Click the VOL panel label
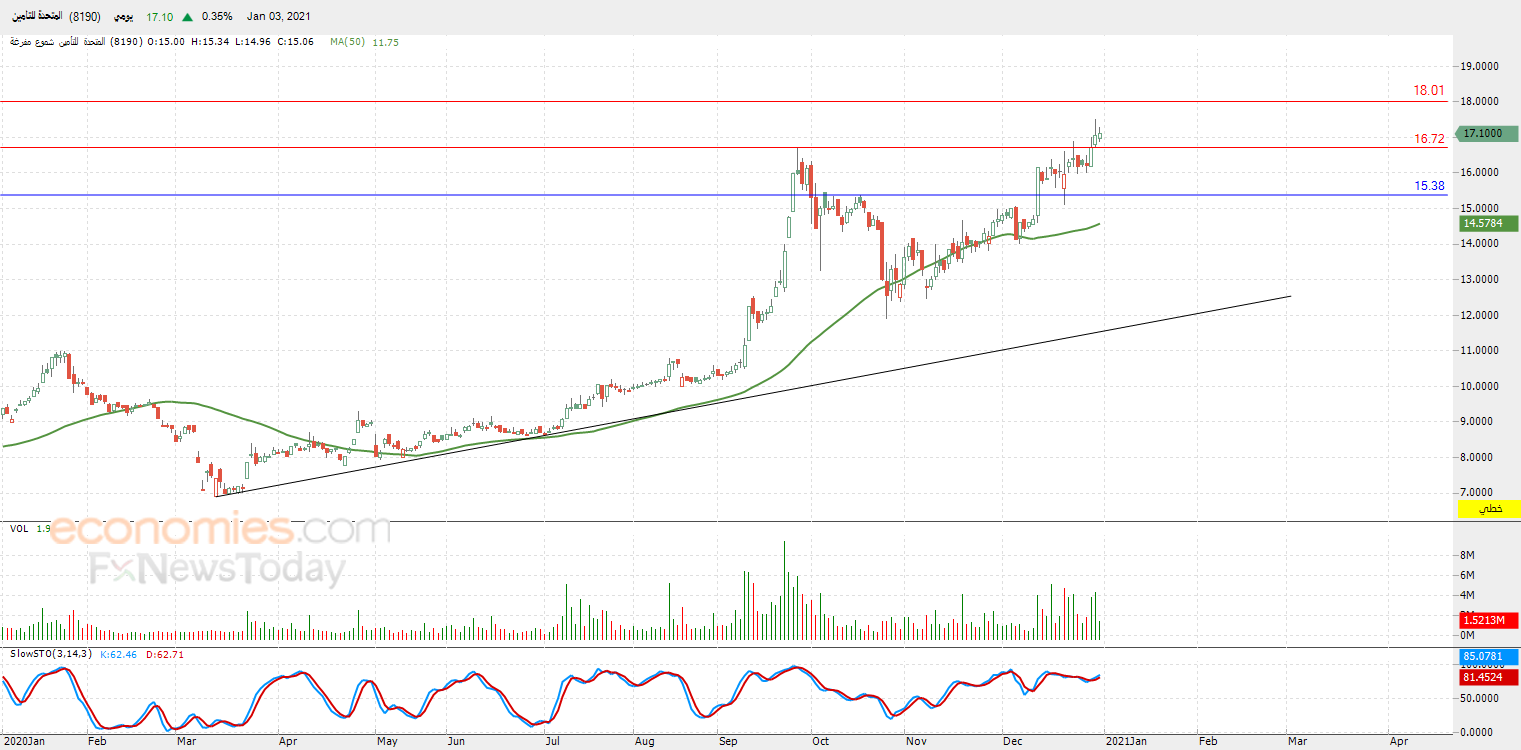Viewport: 1521px width, 750px height. click(x=19, y=528)
